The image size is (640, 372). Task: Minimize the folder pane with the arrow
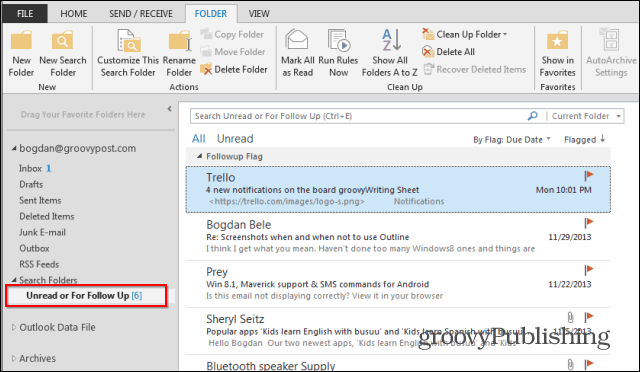[169, 109]
